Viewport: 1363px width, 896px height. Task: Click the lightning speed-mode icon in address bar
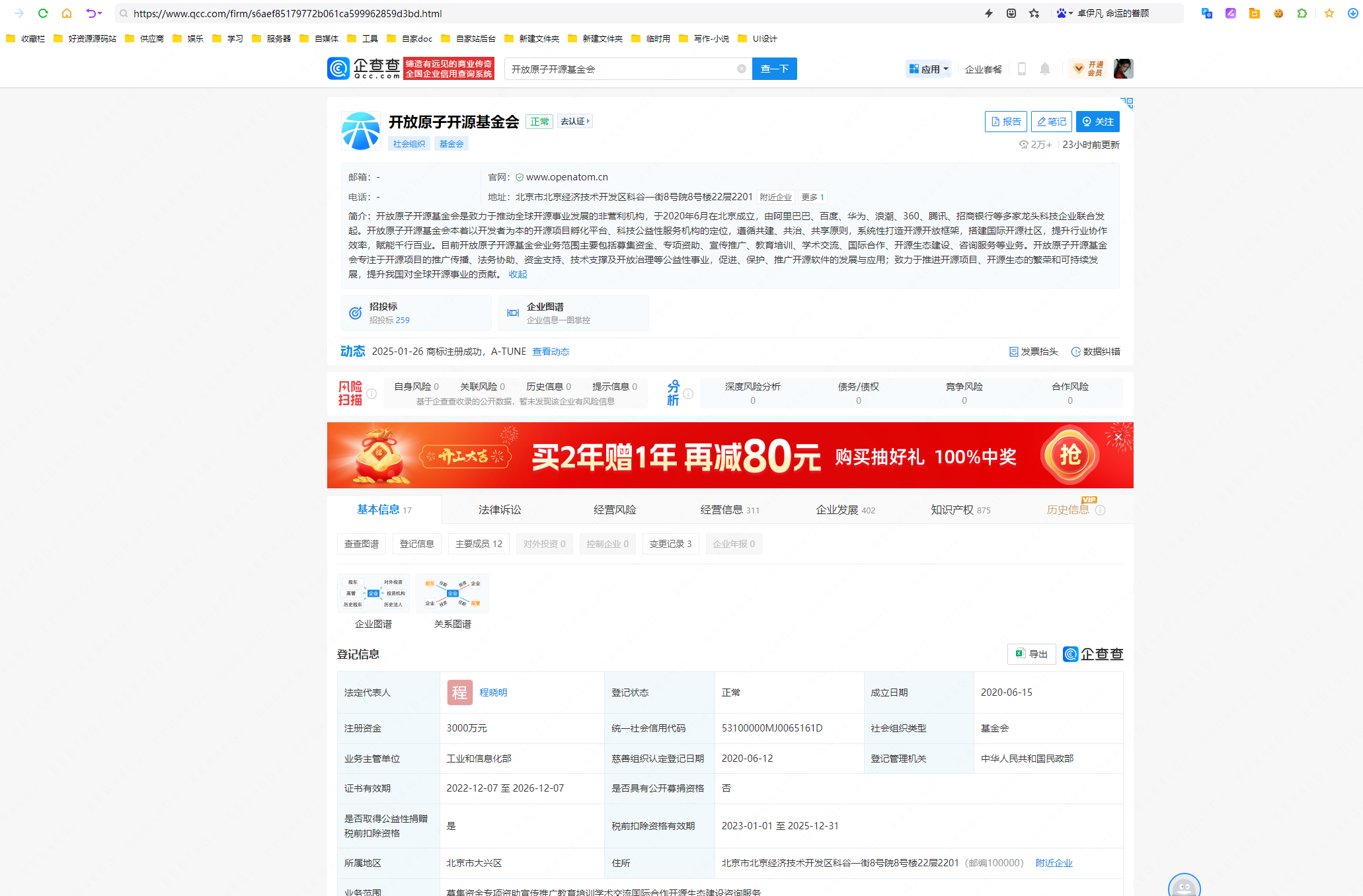tap(989, 13)
